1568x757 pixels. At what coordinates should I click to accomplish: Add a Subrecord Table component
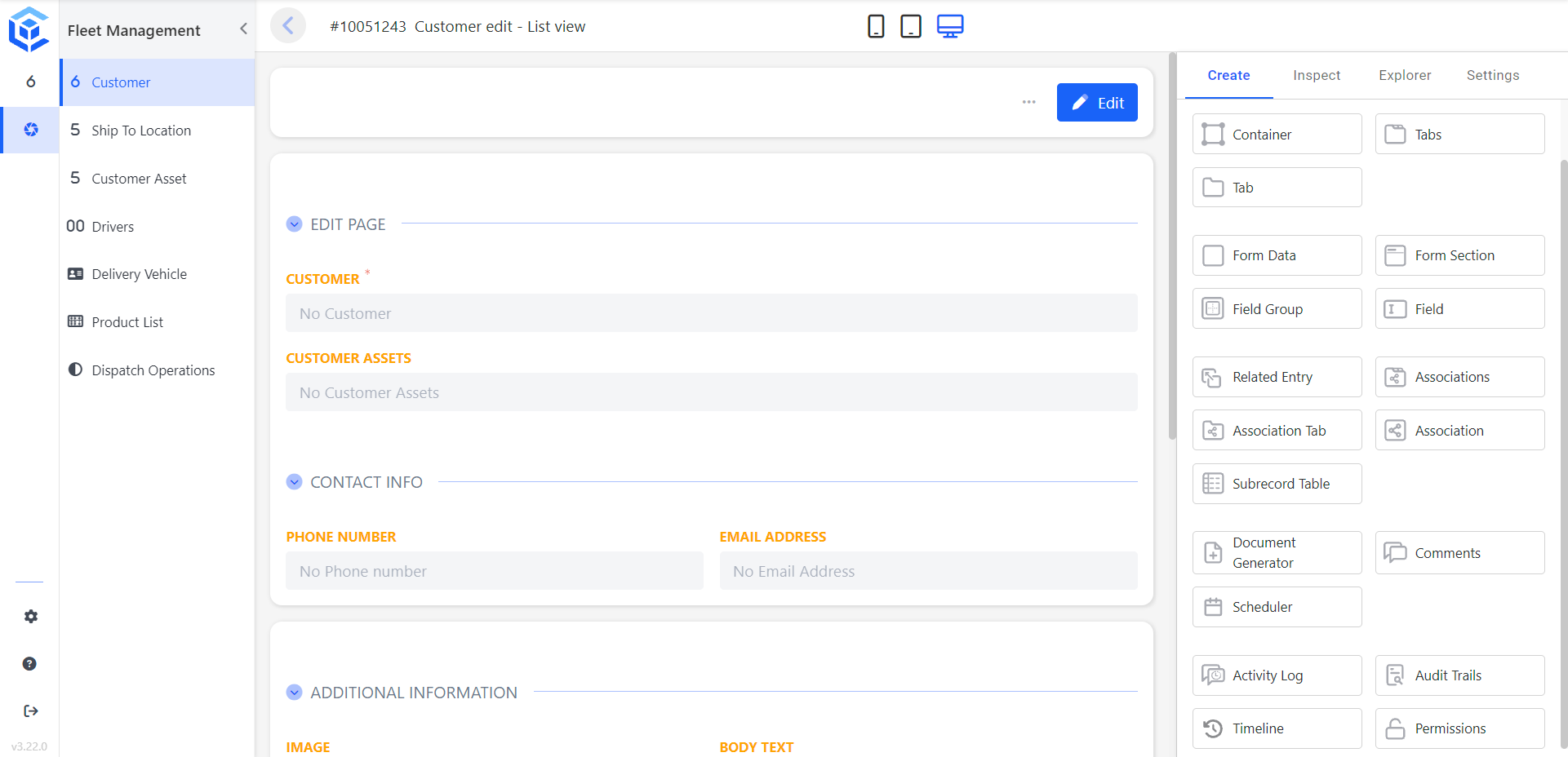click(1277, 484)
